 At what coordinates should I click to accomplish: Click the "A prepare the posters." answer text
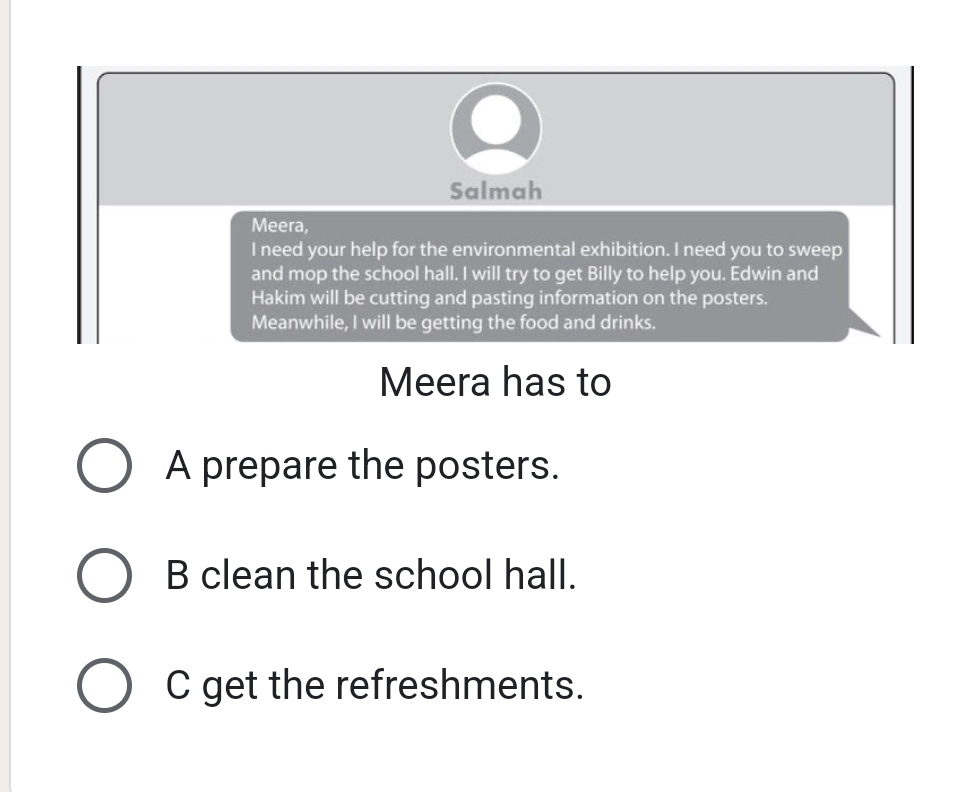[x=362, y=465]
